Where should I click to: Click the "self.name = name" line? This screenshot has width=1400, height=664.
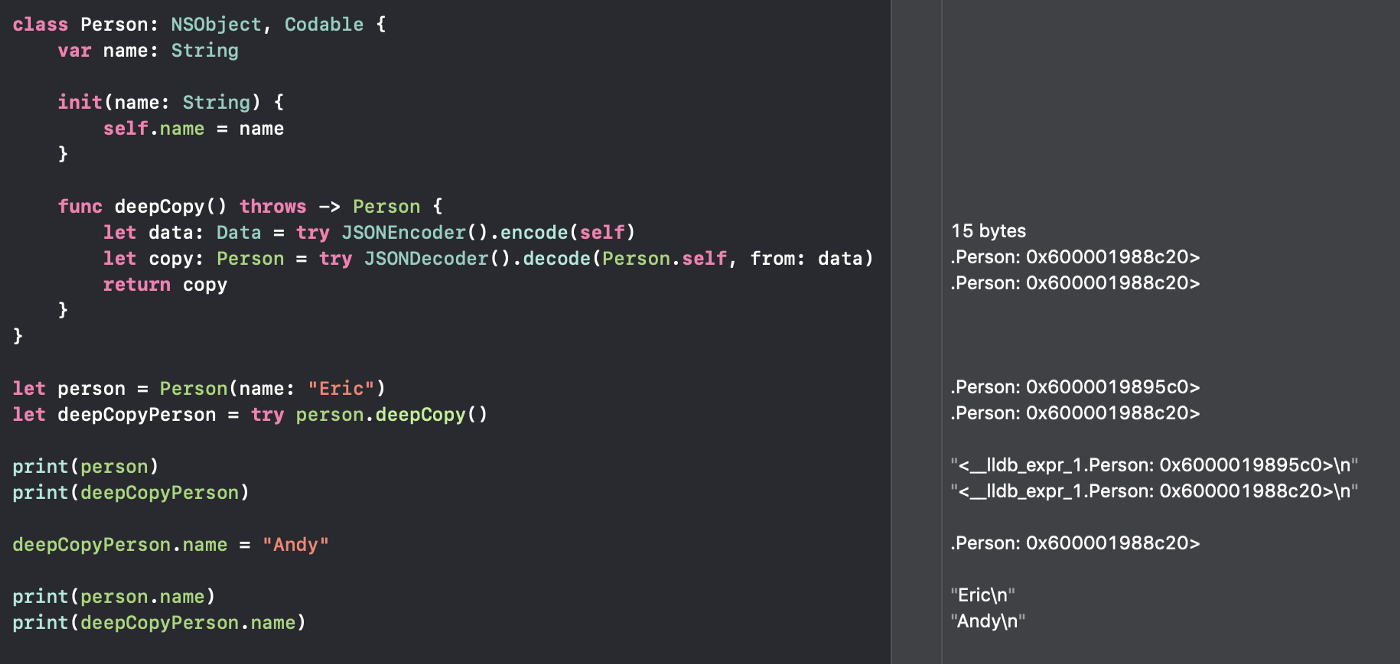click(x=193, y=129)
